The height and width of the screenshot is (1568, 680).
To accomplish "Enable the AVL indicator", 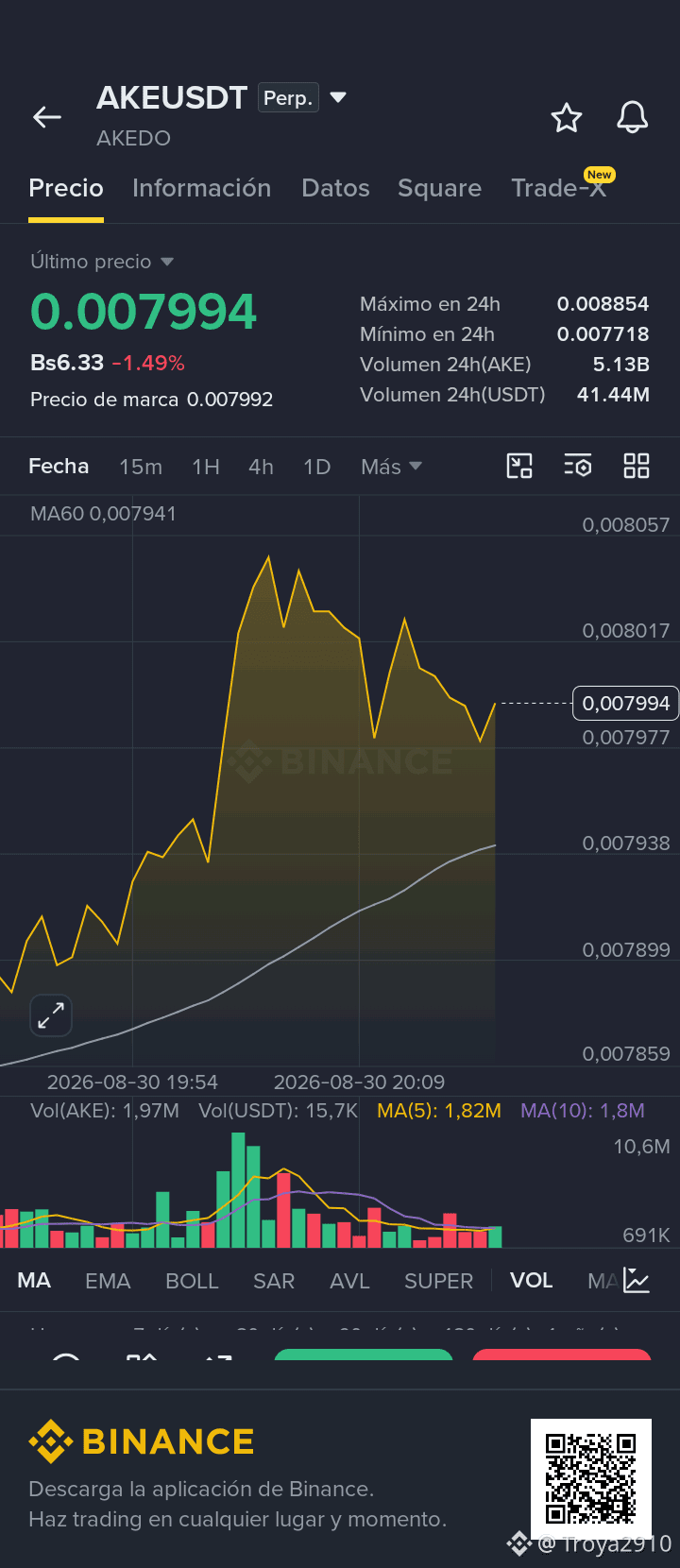I will click(x=349, y=1281).
